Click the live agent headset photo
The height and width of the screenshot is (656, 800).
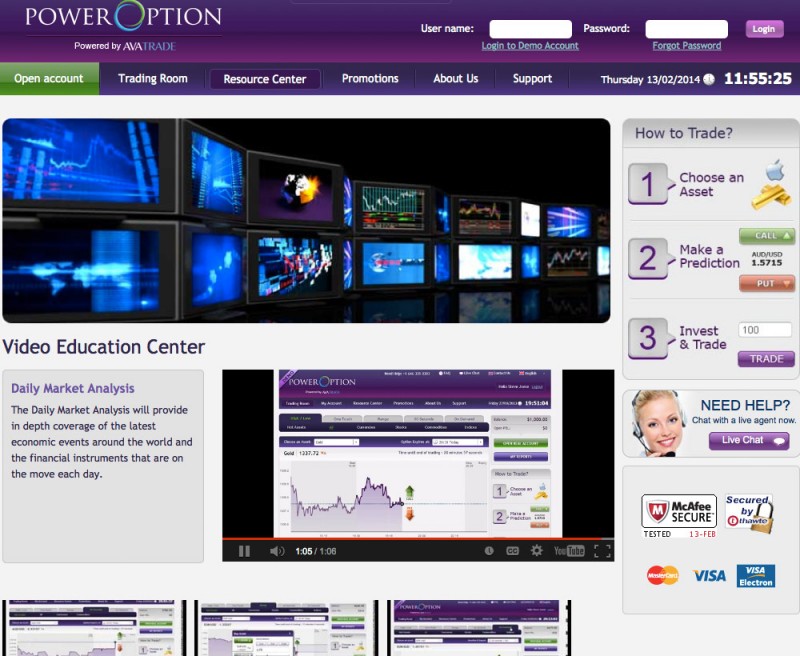[x=657, y=423]
